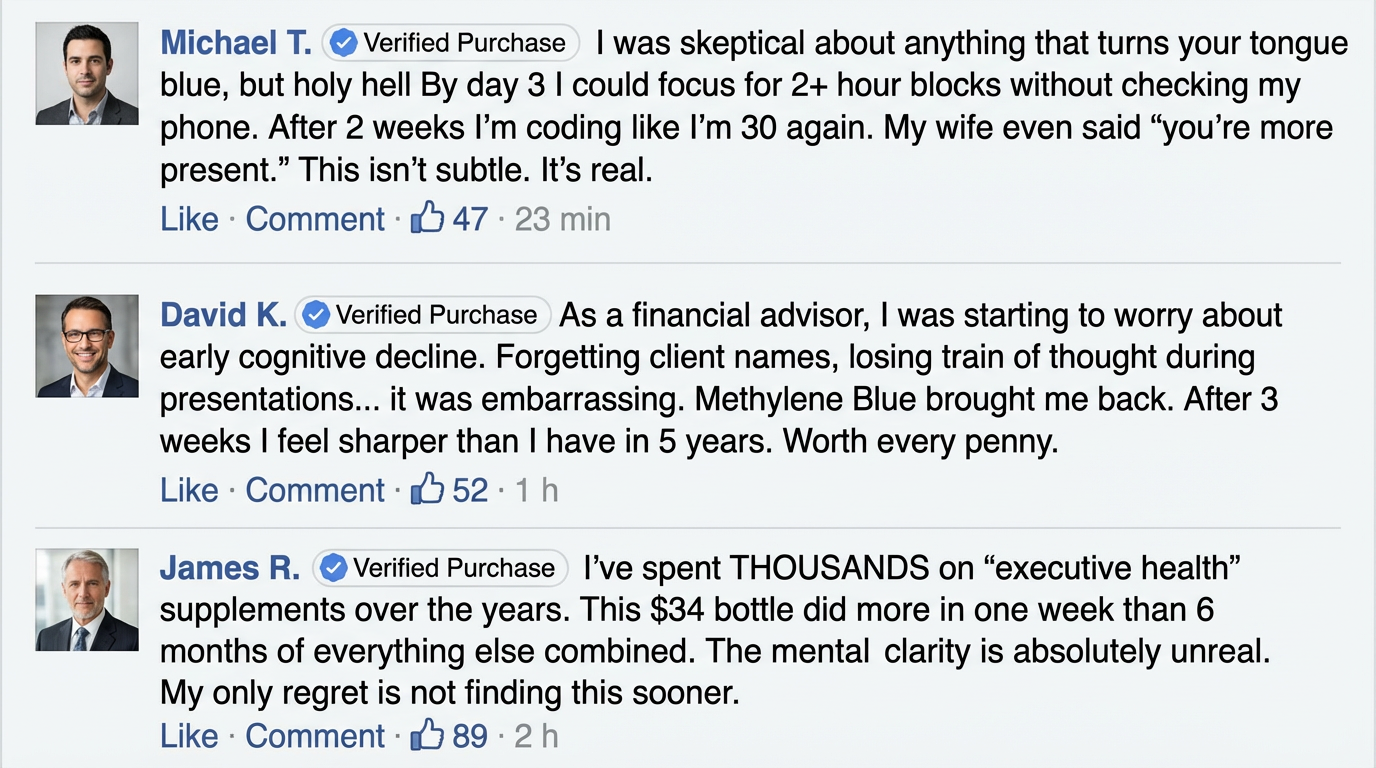Click the 2 h timestamp
1376x768 pixels.
[x=536, y=737]
